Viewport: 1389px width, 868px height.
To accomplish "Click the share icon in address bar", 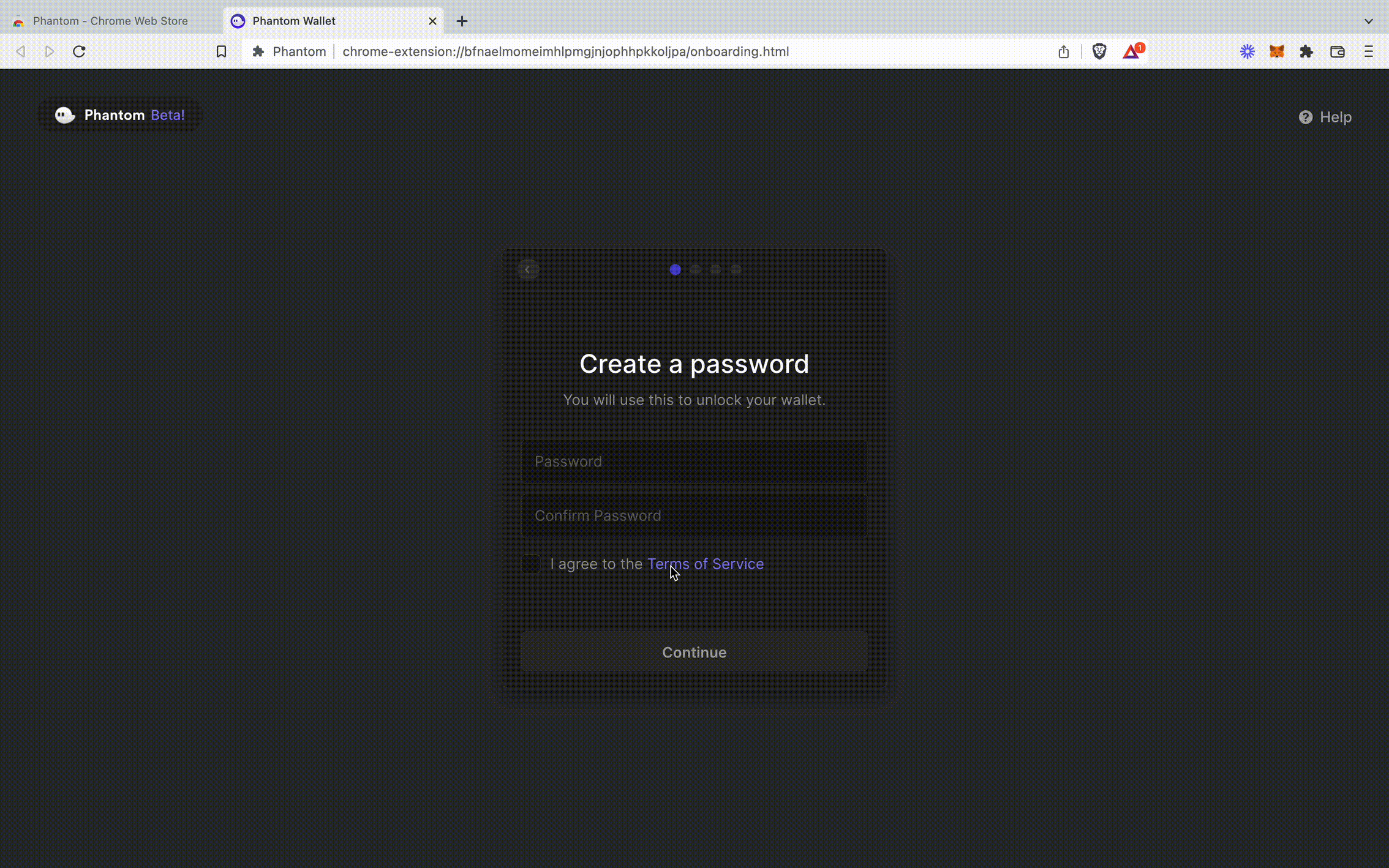I will click(1063, 52).
